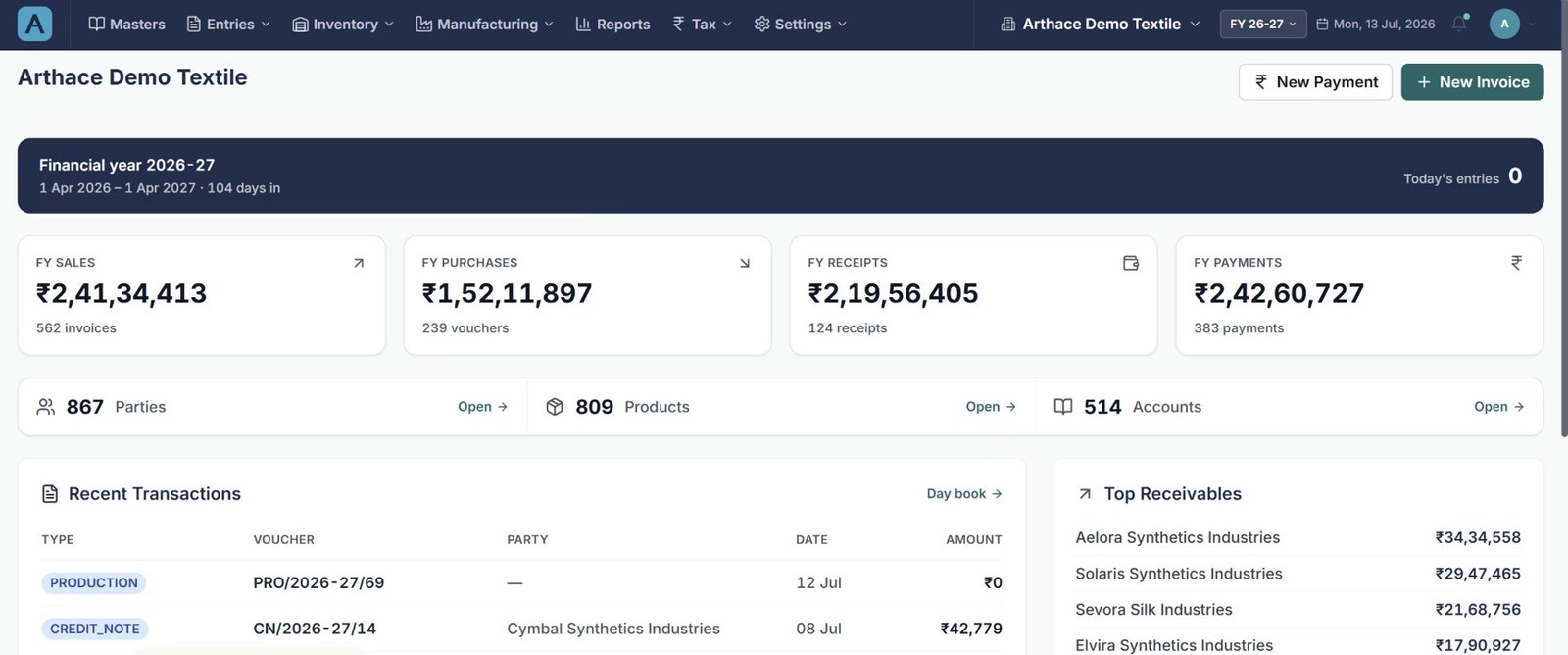Click party Cymbal Synthetics Industries
Viewport: 1568px width, 655px height.
click(x=613, y=629)
